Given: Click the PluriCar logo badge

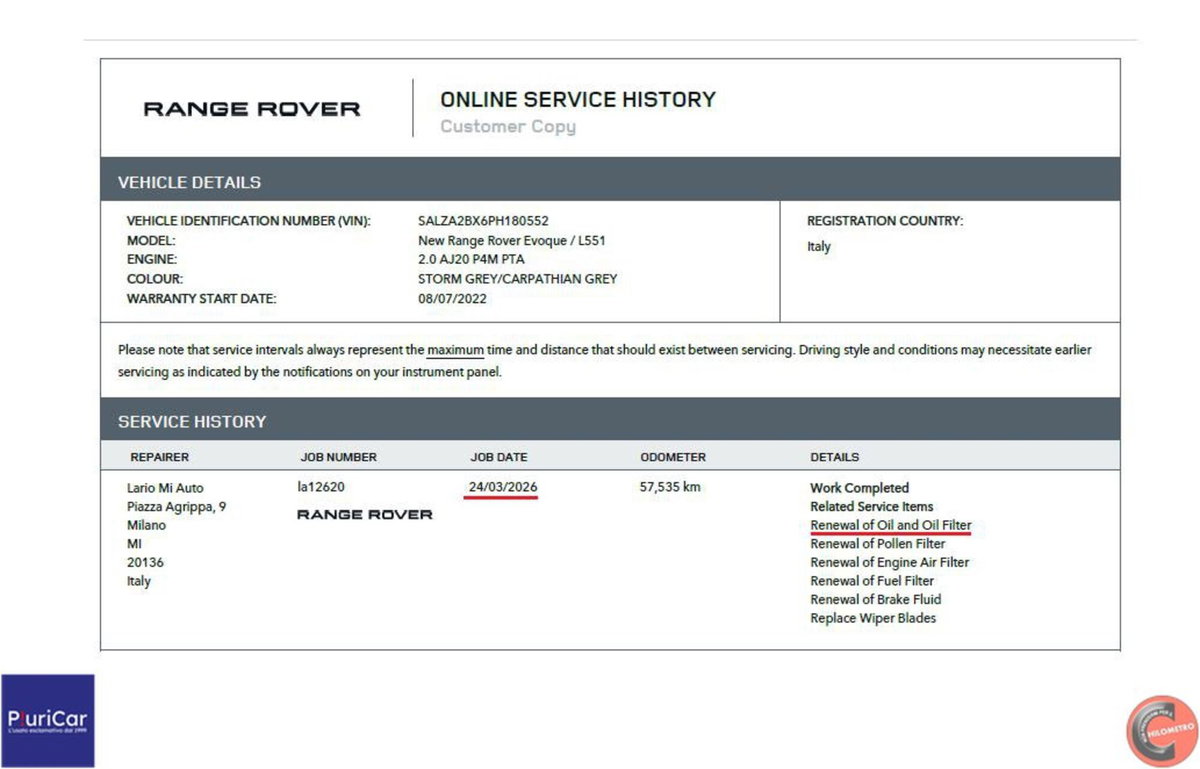Looking at the screenshot, I should click(x=48, y=720).
